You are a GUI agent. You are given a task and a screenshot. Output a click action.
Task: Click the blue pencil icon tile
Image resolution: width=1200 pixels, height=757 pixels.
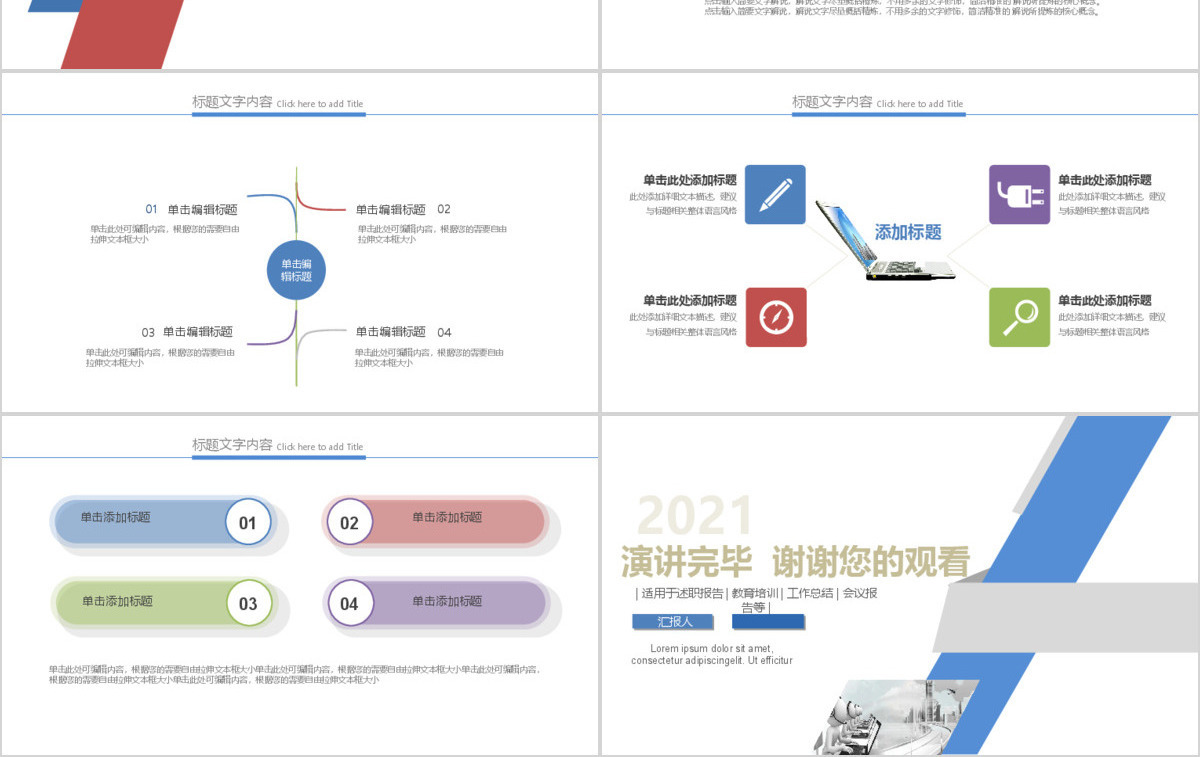(x=775, y=194)
